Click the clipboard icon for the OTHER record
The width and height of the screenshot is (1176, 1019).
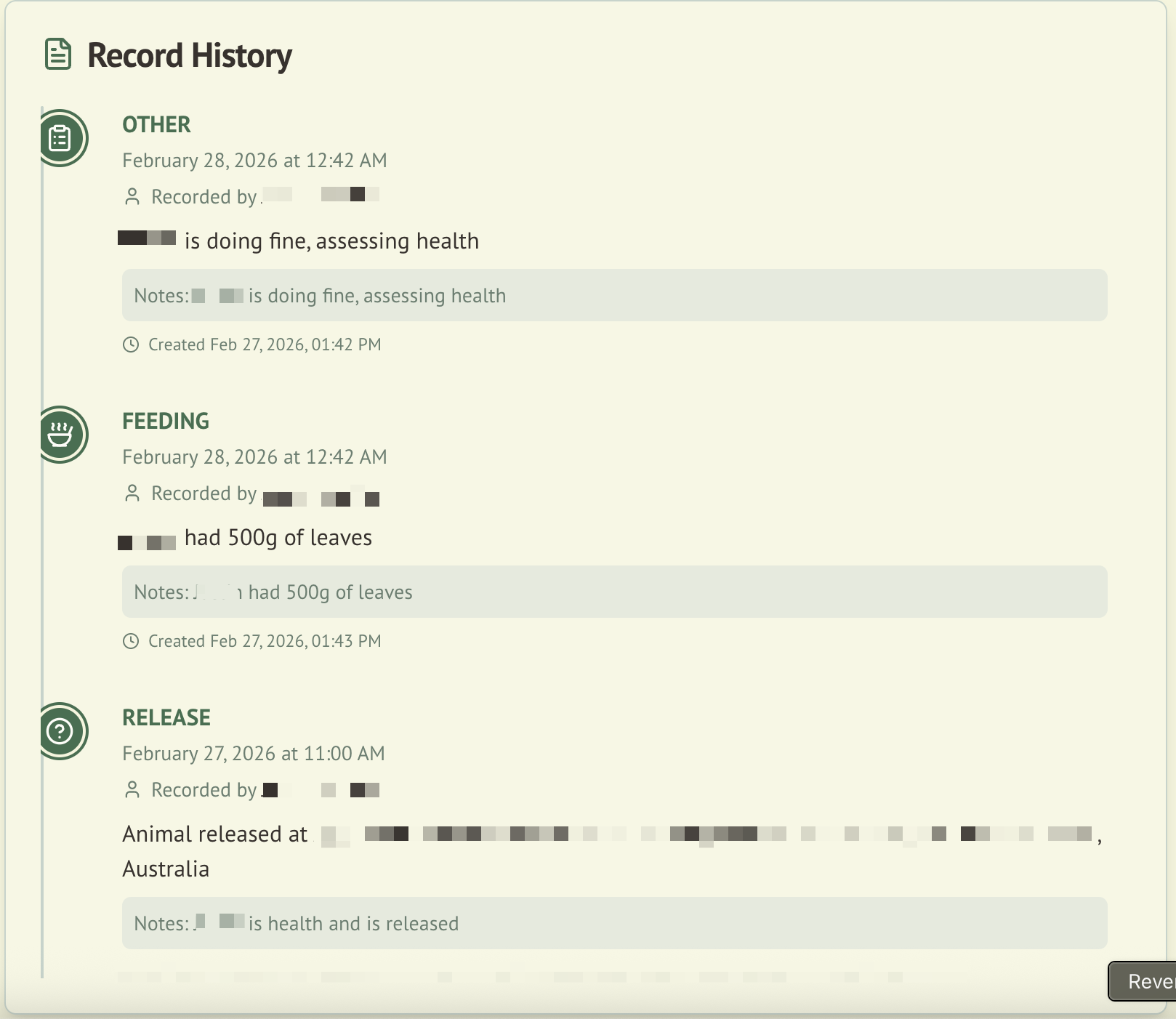(60, 138)
